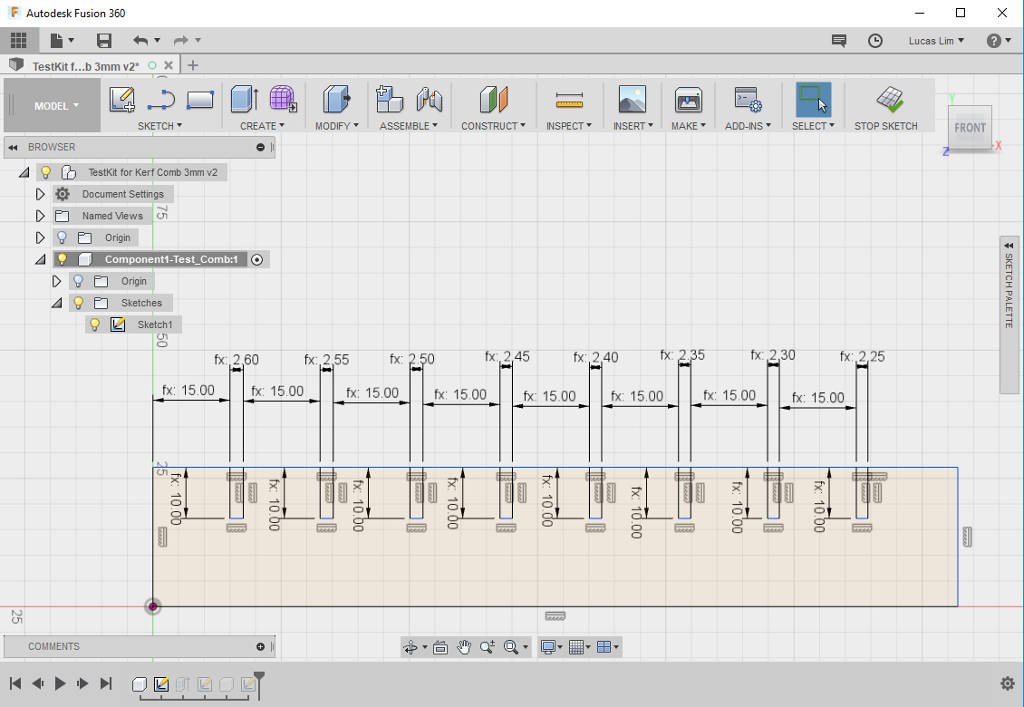Open the MODIFY menu
Image resolution: width=1024 pixels, height=707 pixels.
[337, 126]
